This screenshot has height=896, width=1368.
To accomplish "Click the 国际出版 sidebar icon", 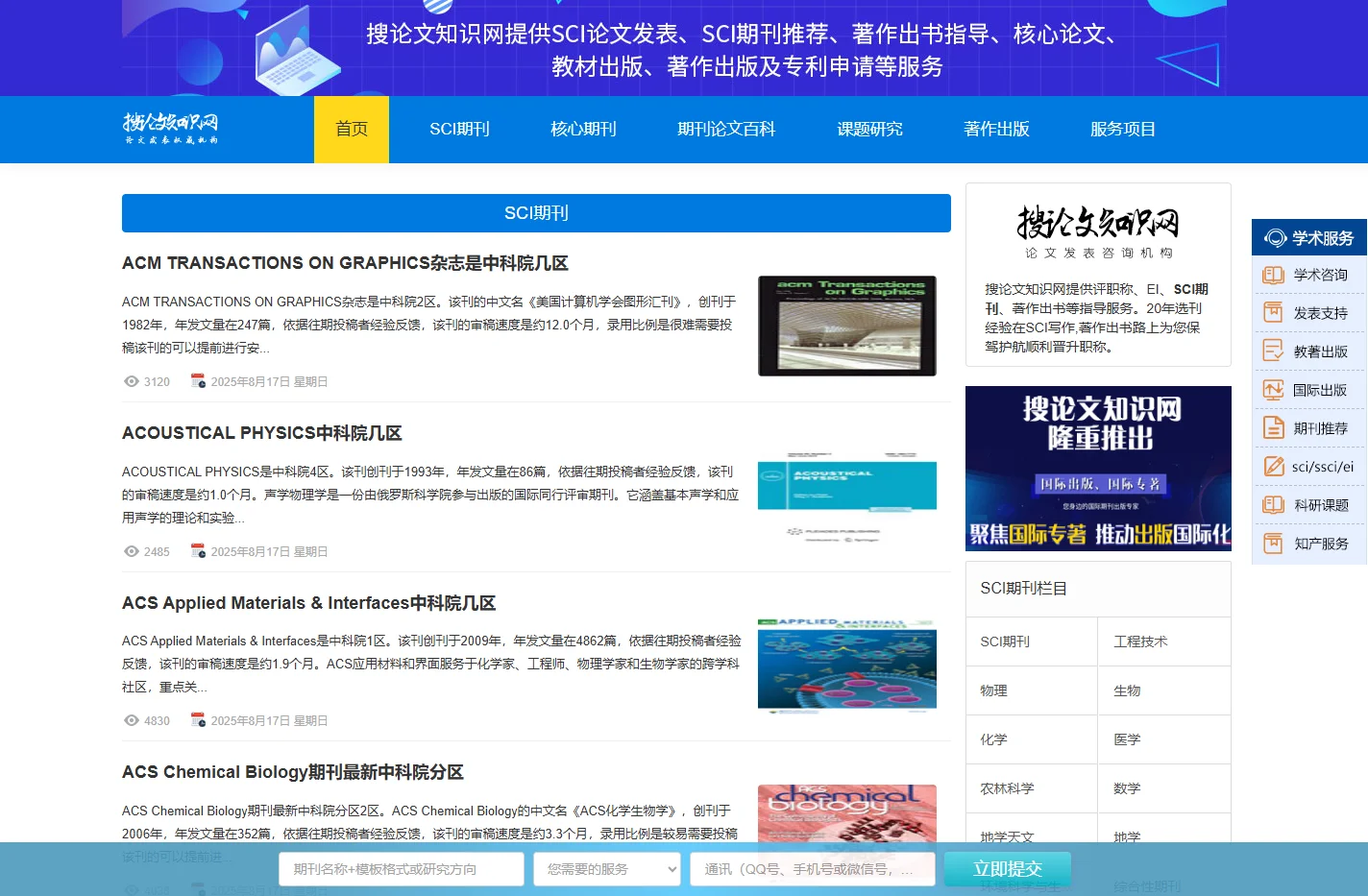I will pos(1273,390).
